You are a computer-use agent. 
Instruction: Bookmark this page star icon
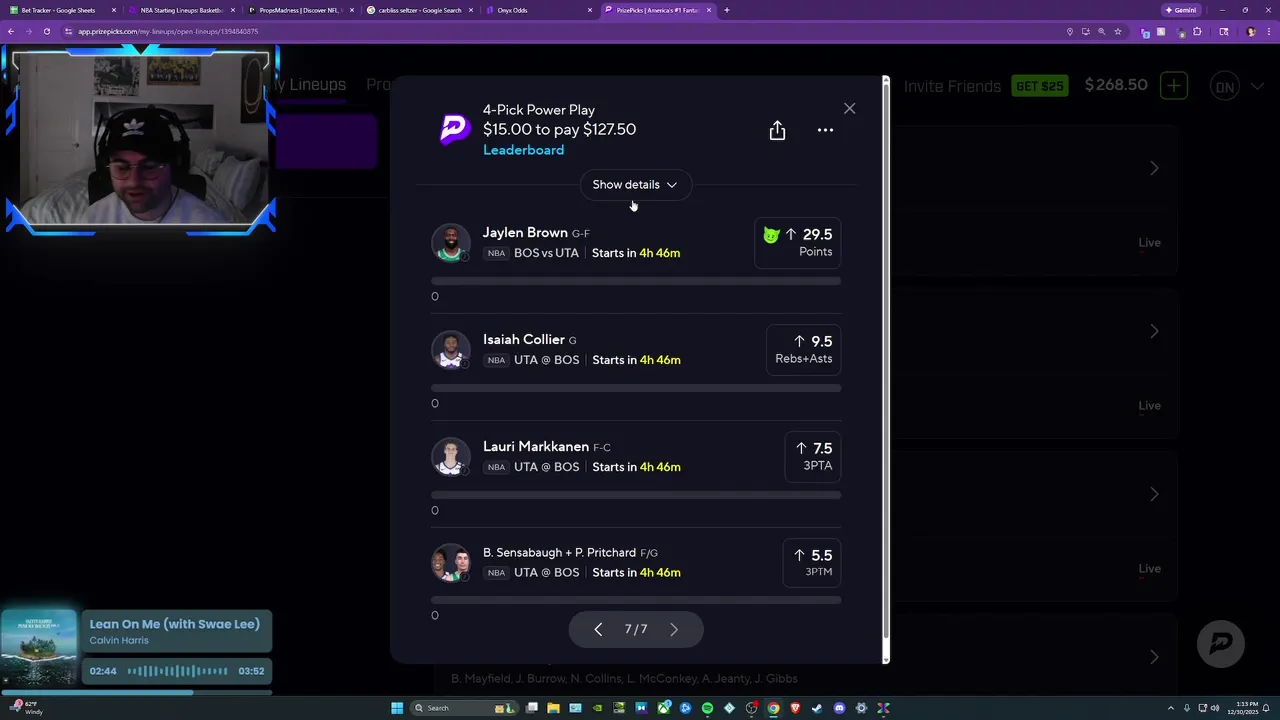(1117, 31)
